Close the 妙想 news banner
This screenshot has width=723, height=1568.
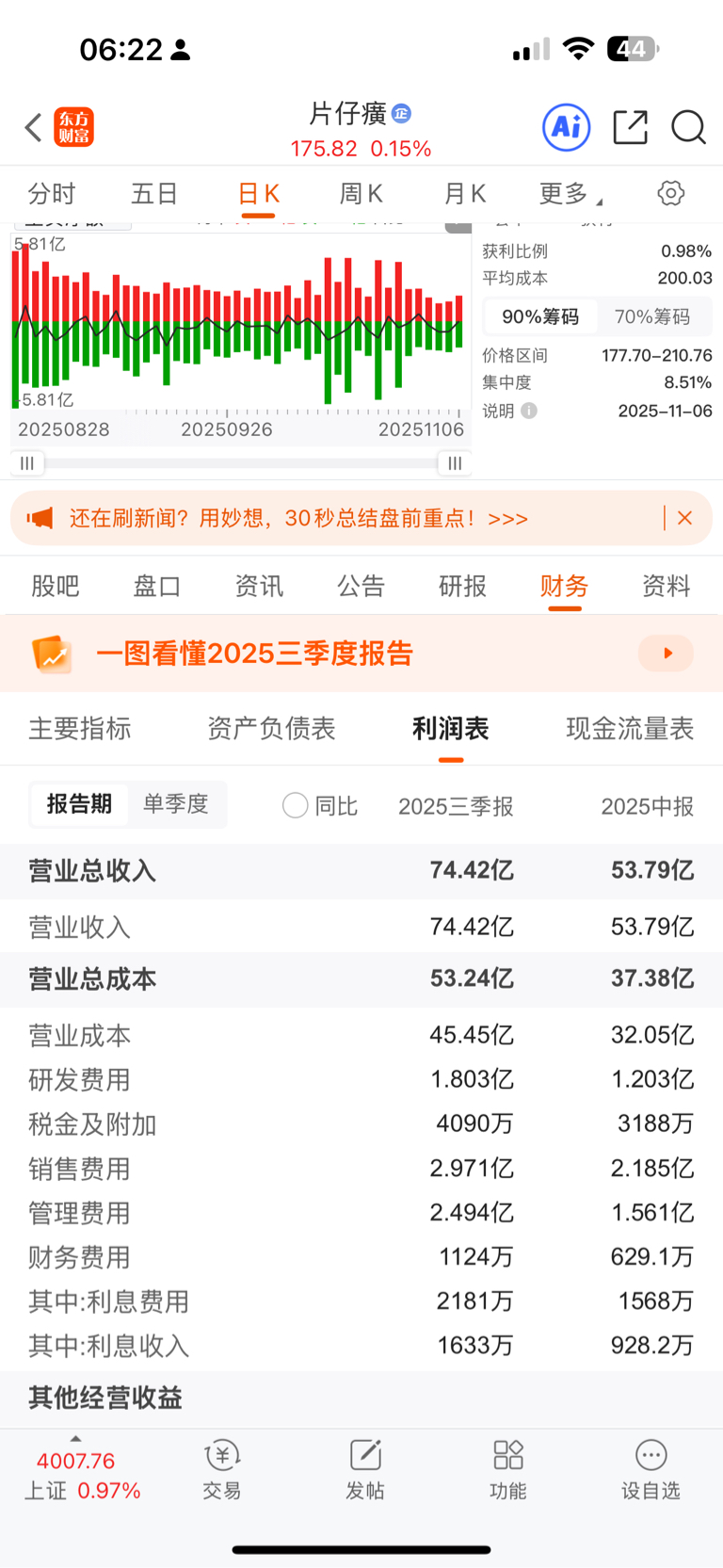click(685, 518)
